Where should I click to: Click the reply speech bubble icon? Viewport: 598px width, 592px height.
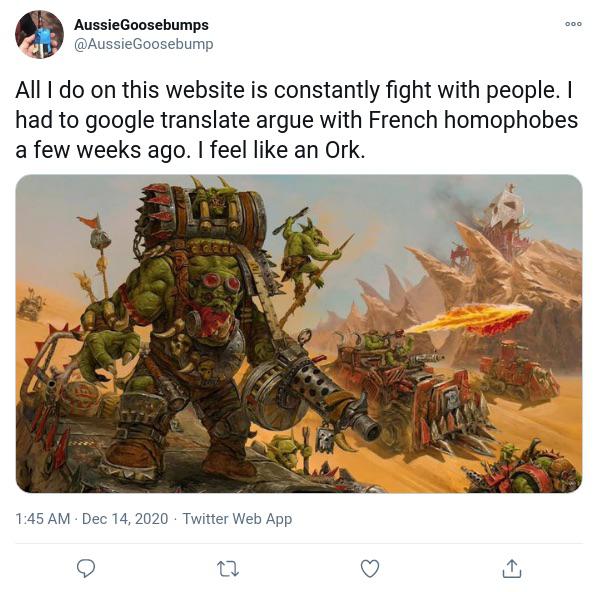coord(86,568)
